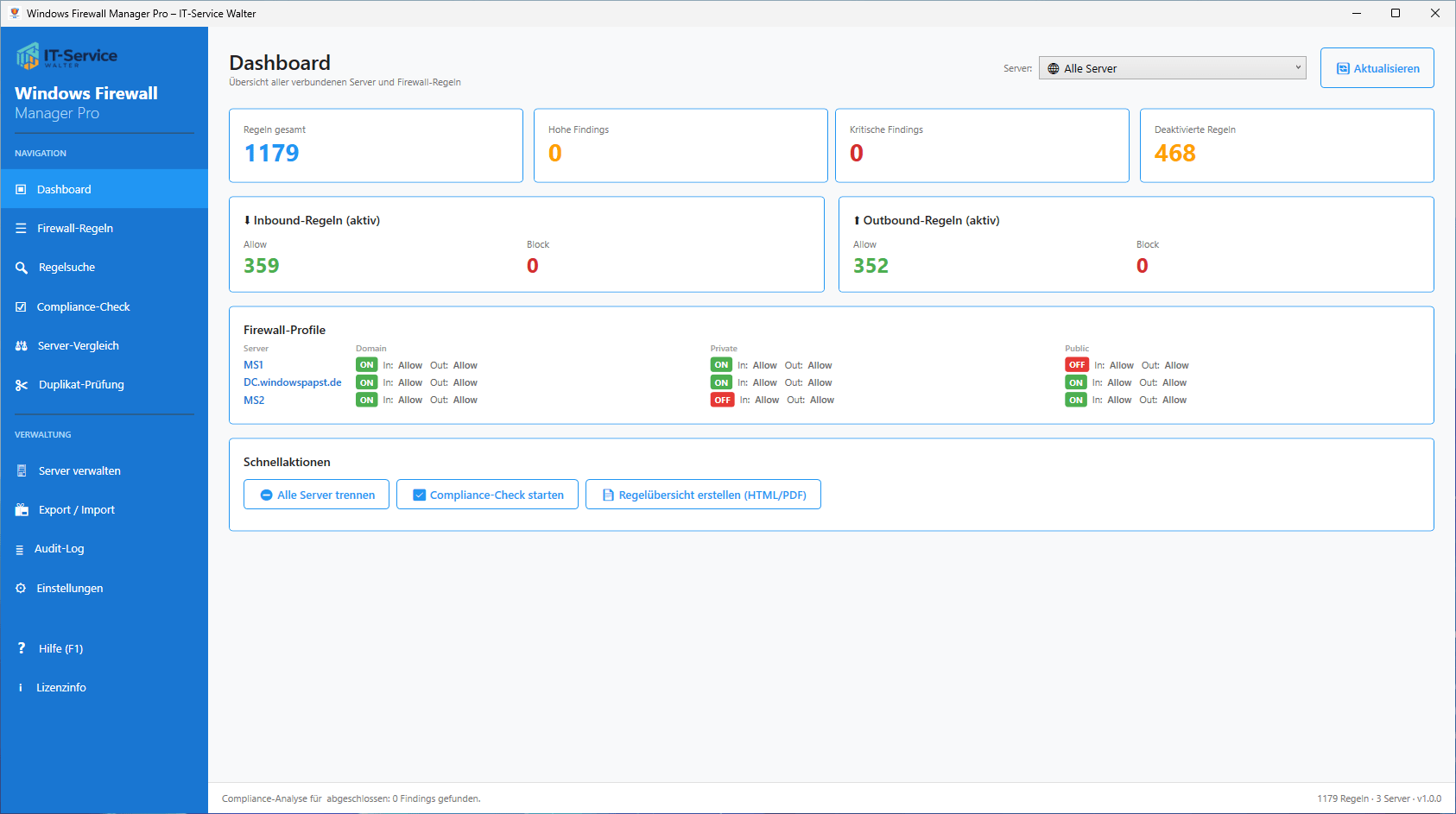
Task: Click the Hilfe question mark icon
Action: pos(22,648)
